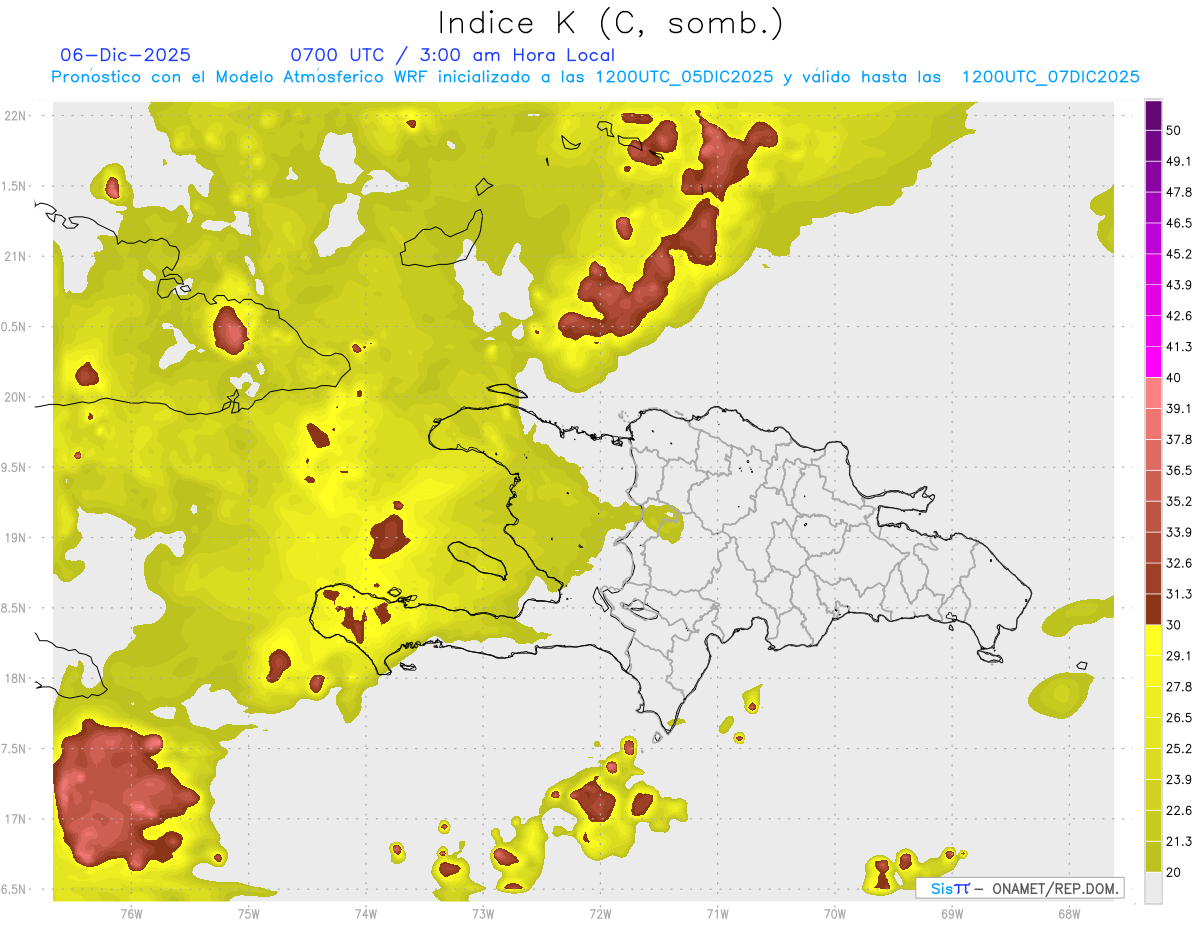Image resolution: width=1200 pixels, height=927 pixels.
Task: Click the '75W' longitude axis label
Action: [248, 913]
